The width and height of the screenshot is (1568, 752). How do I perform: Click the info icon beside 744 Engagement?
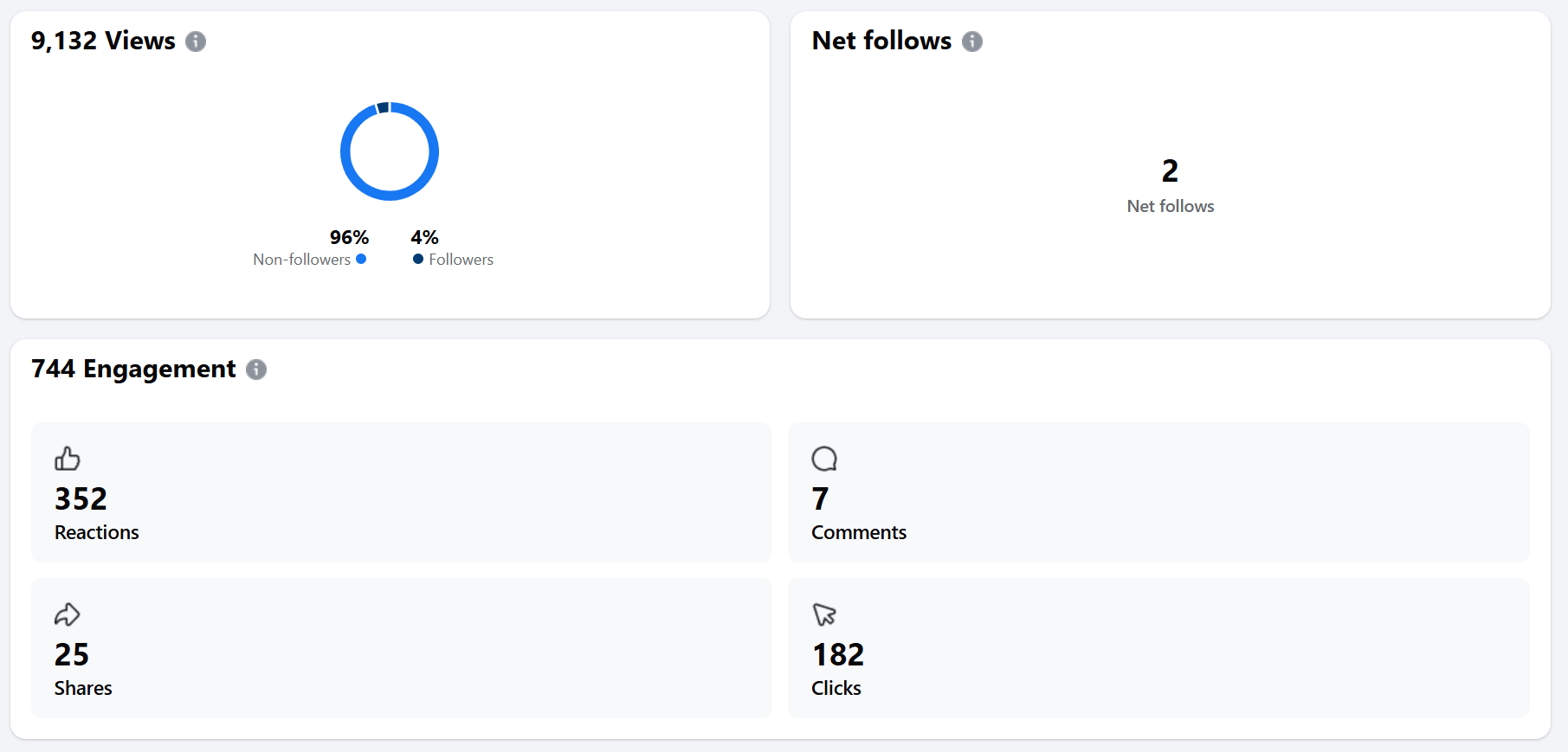(x=256, y=370)
